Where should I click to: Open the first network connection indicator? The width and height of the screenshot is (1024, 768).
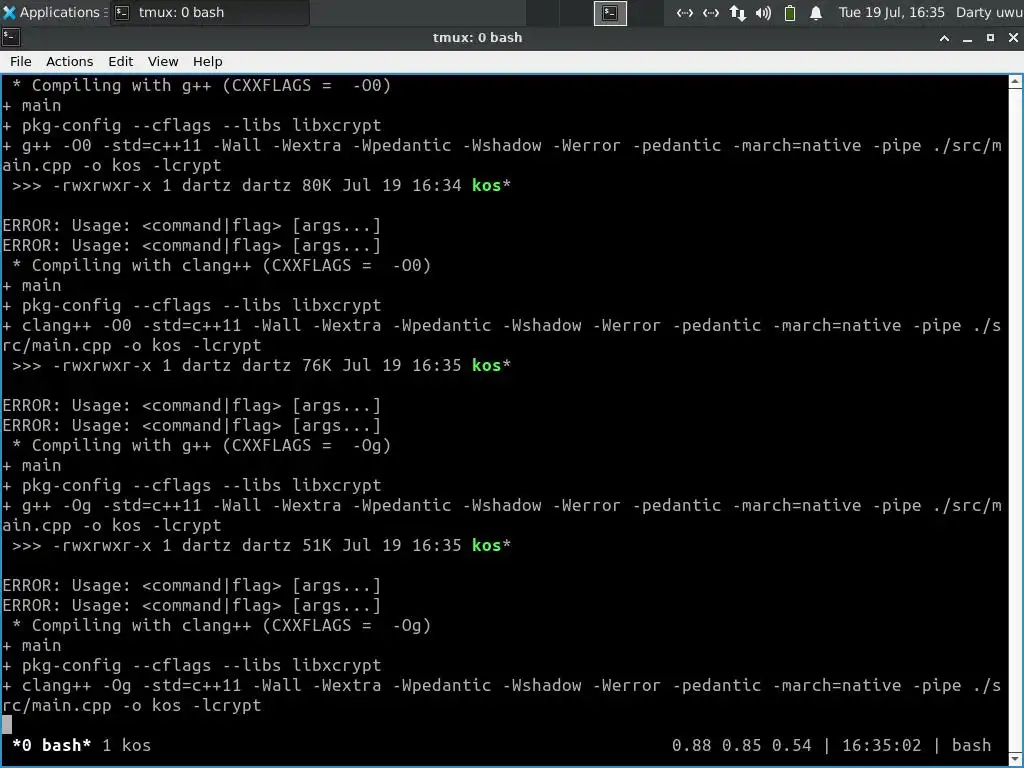coord(684,13)
